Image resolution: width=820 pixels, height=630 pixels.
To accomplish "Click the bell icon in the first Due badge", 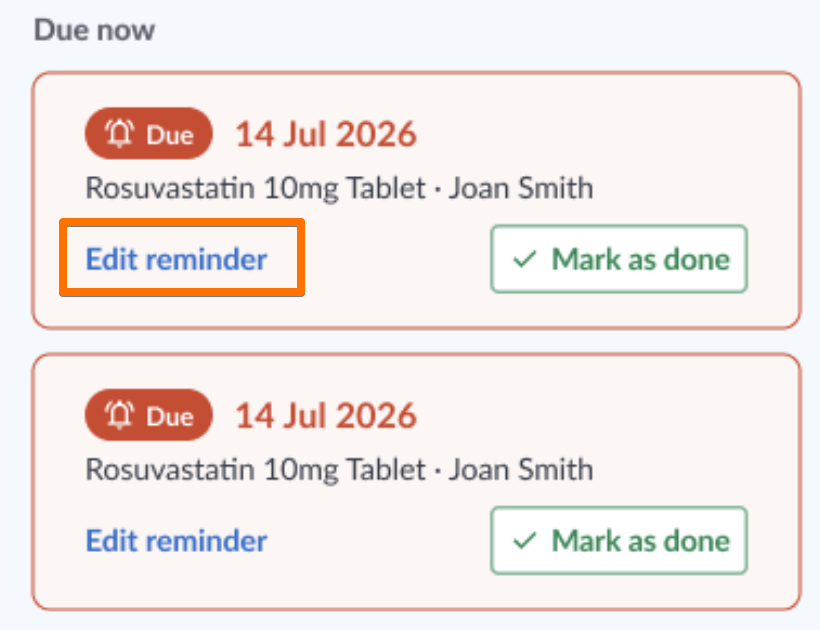I will click(120, 133).
